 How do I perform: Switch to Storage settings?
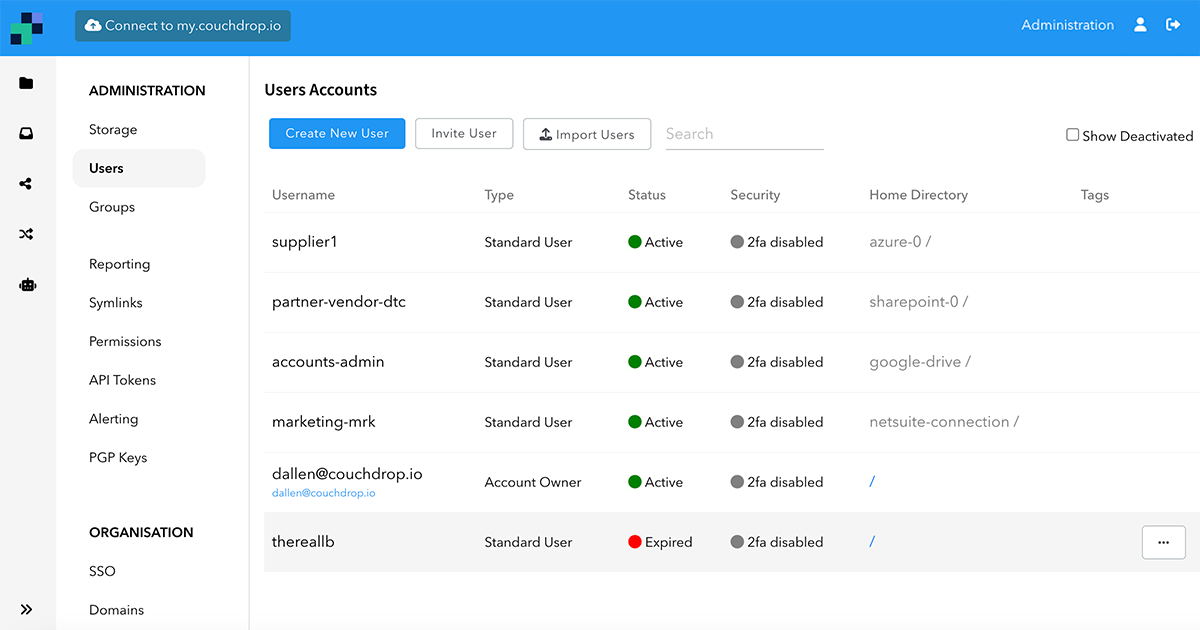pyautogui.click(x=112, y=129)
